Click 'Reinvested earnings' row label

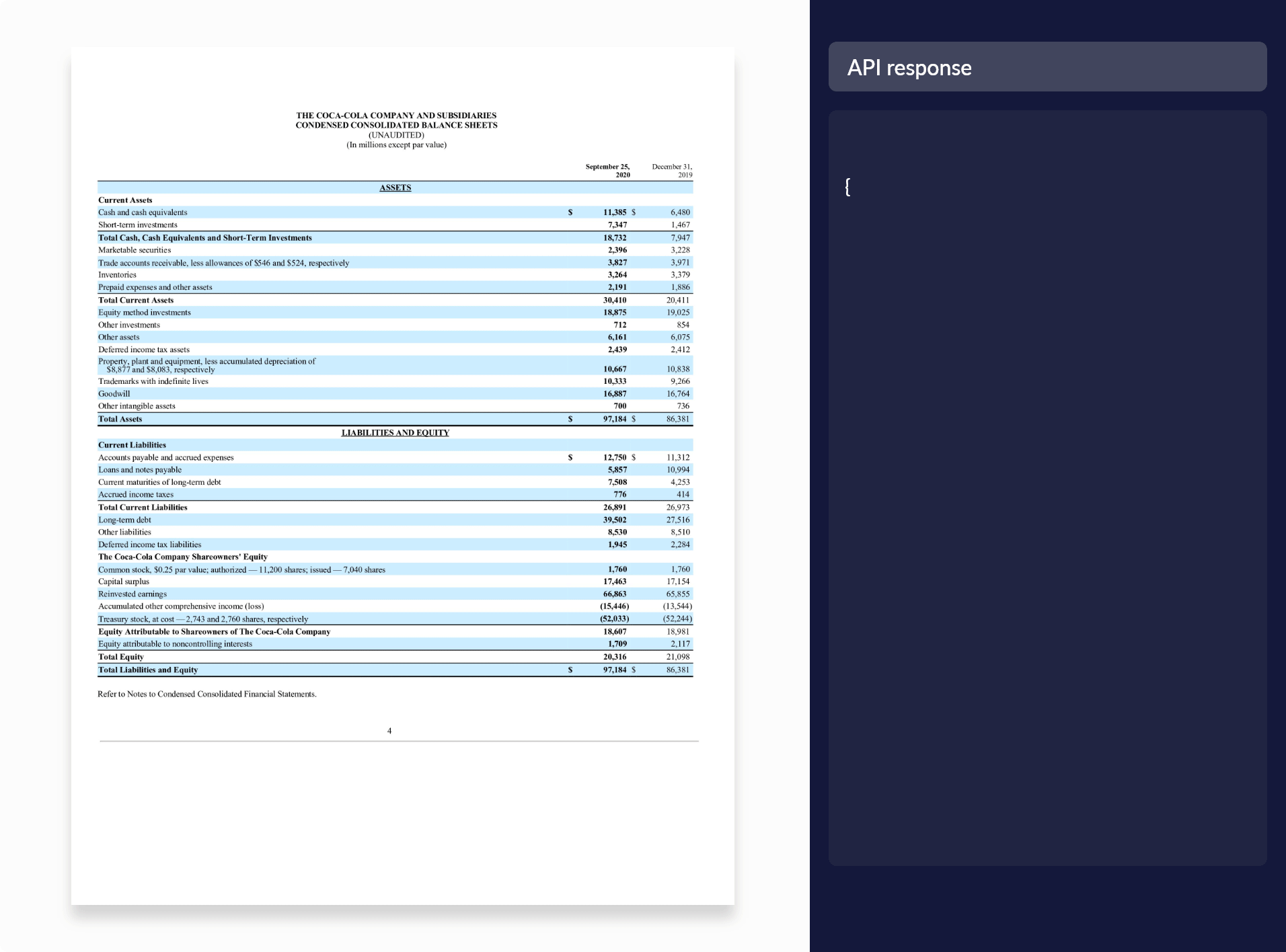(133, 594)
